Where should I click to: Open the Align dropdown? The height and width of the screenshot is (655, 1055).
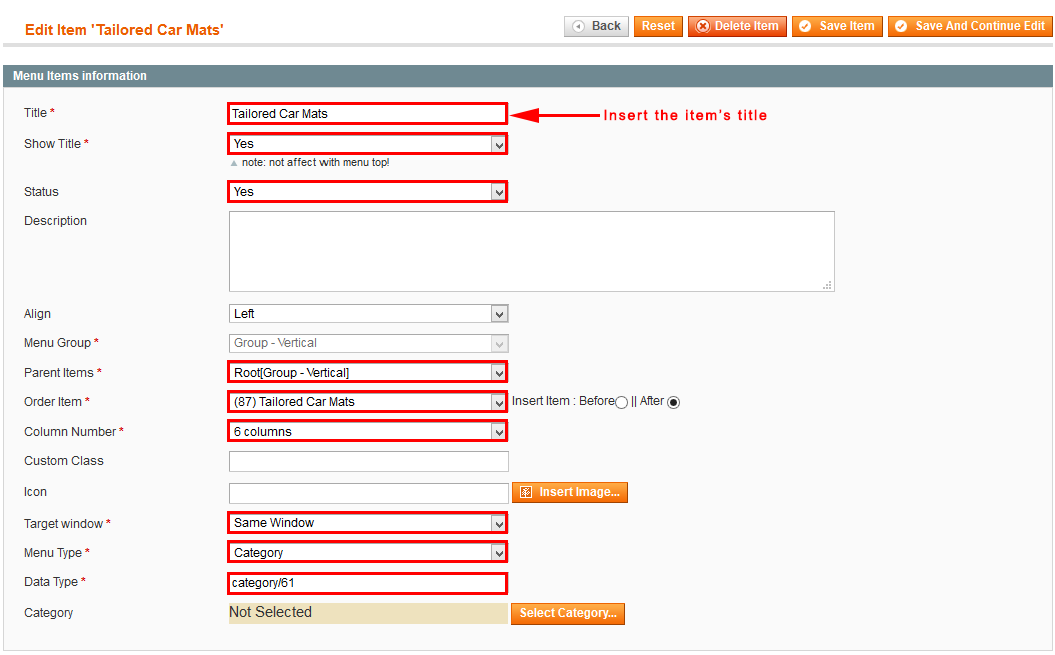point(369,314)
